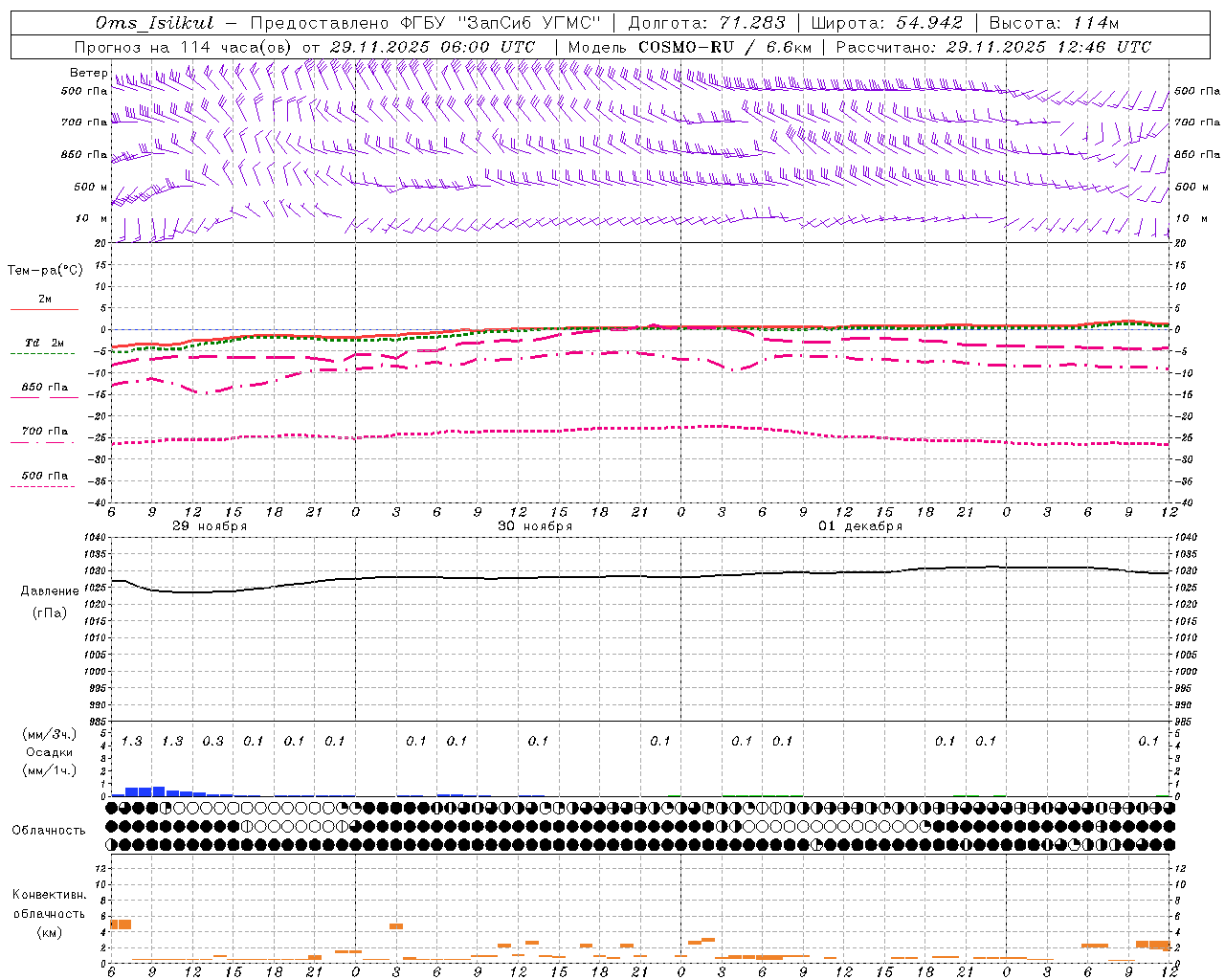This screenshot has height=980, width=1225.
Task: Click the forecast start time 29.11.2025 06:00 UTC
Action: point(432,47)
